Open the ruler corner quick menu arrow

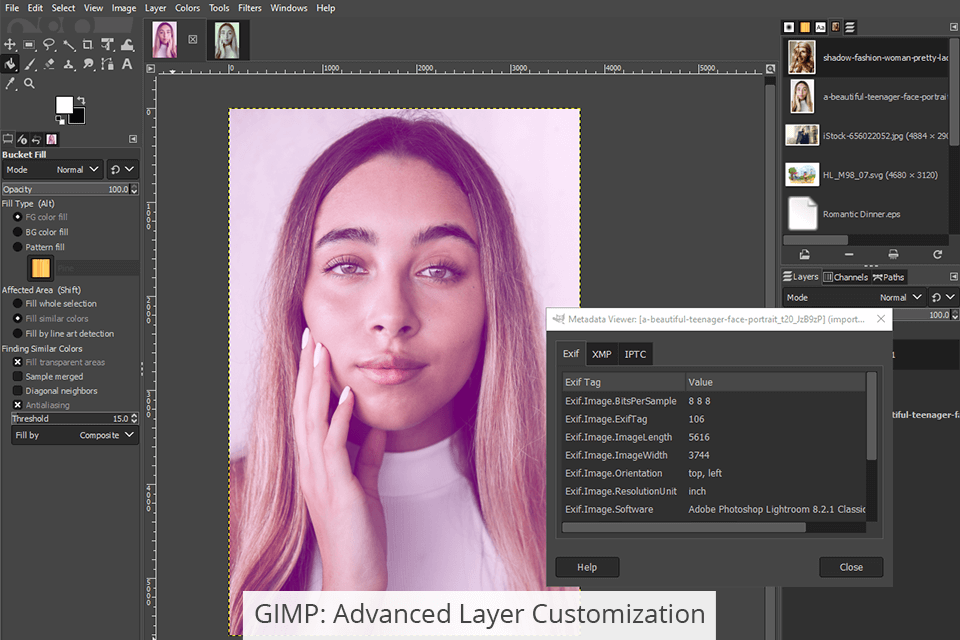click(x=151, y=69)
